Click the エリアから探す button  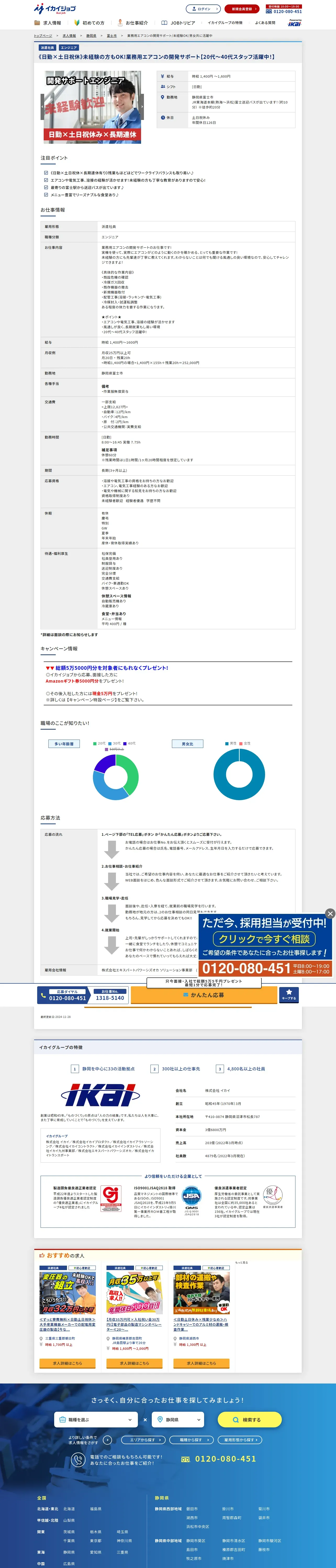coord(144,1440)
